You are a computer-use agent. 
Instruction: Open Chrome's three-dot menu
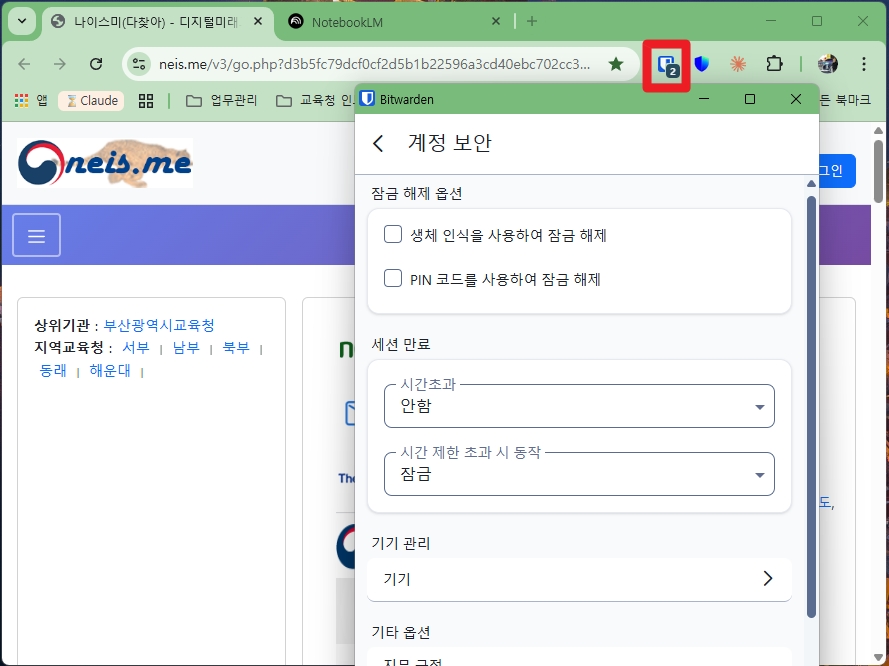tap(863, 62)
